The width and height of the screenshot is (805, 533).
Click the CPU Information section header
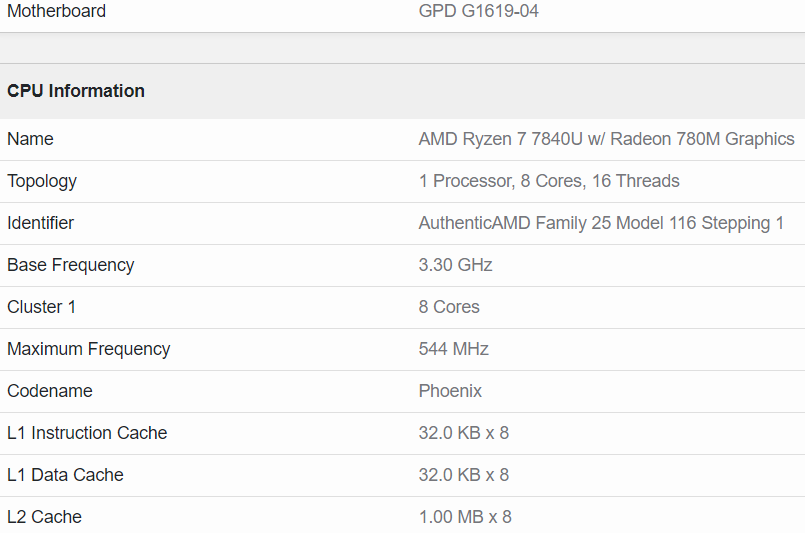[76, 91]
